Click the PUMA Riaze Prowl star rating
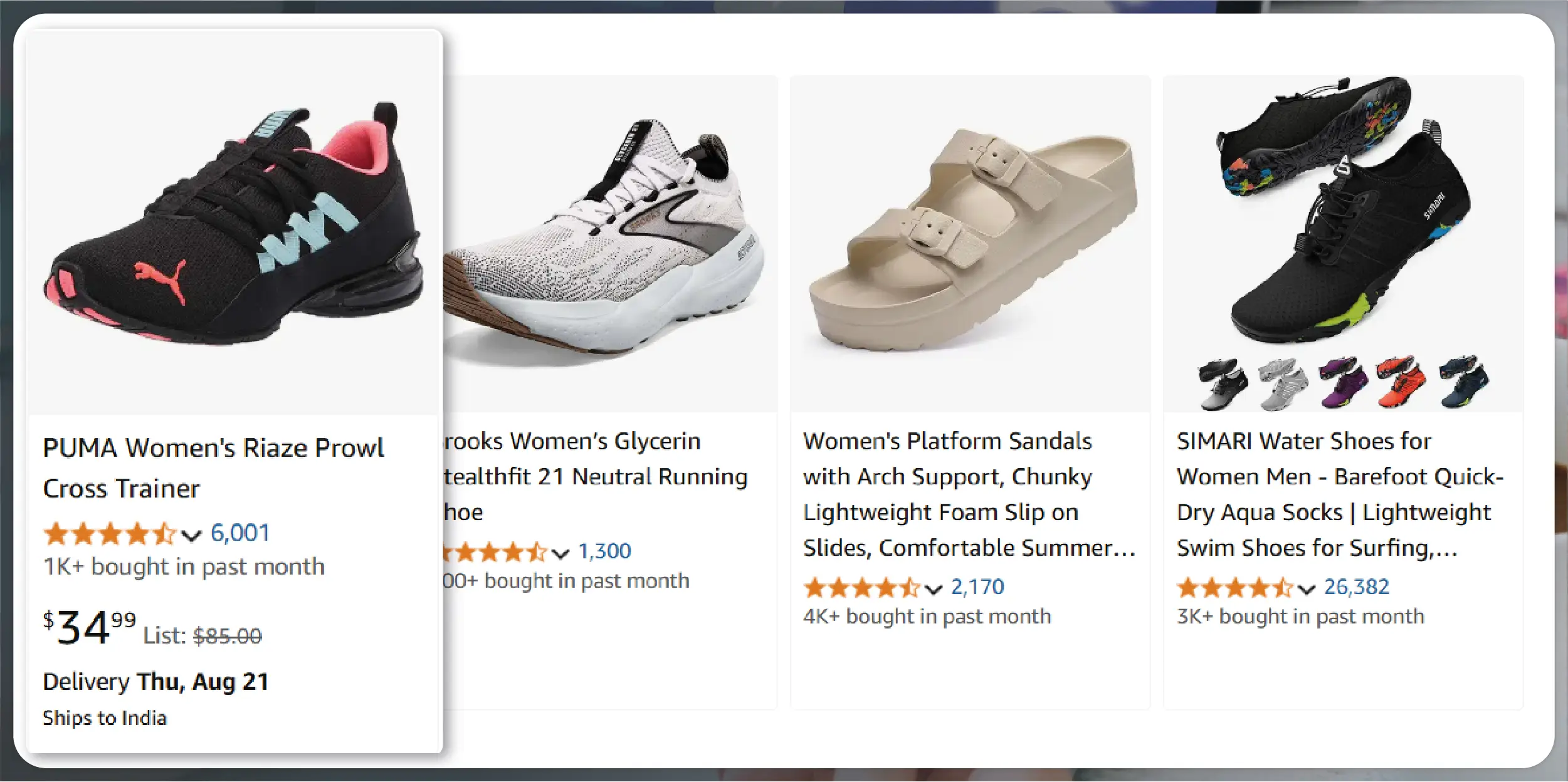Image resolution: width=1568 pixels, height=782 pixels. [110, 534]
